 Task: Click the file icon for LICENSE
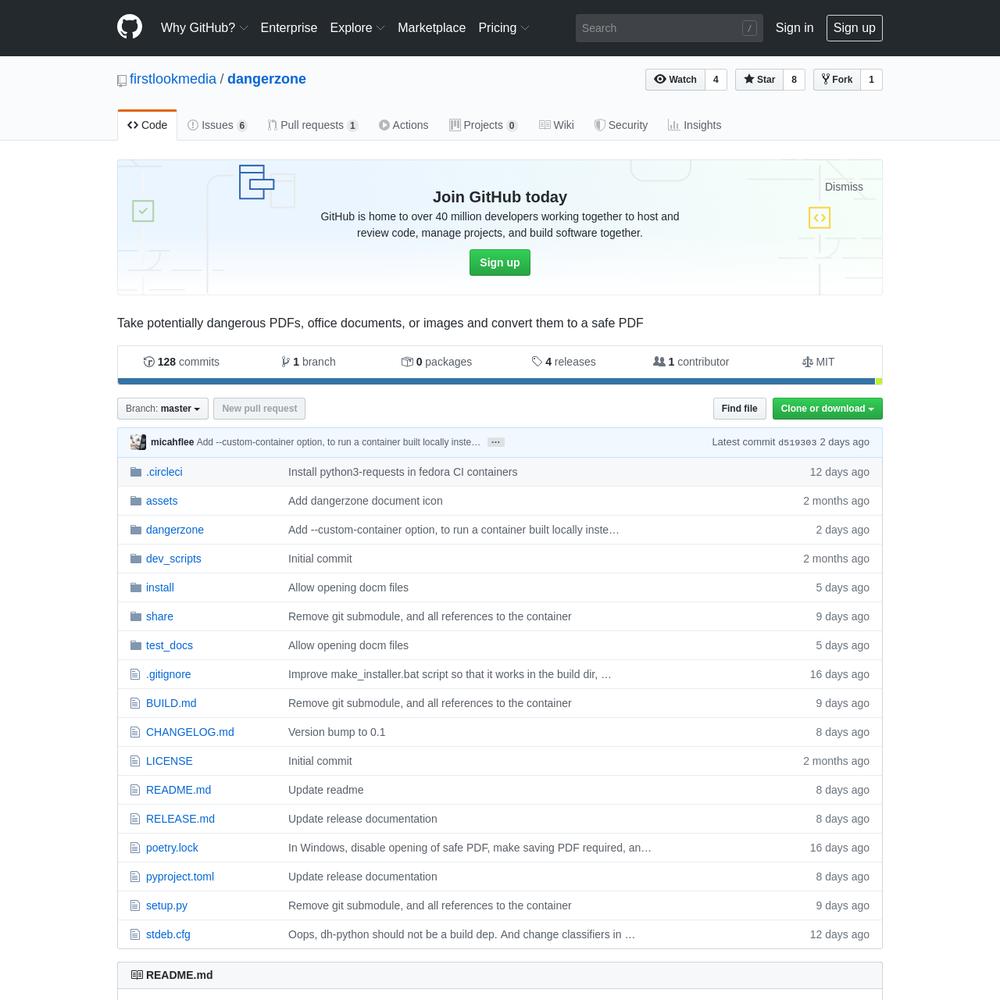tap(135, 761)
